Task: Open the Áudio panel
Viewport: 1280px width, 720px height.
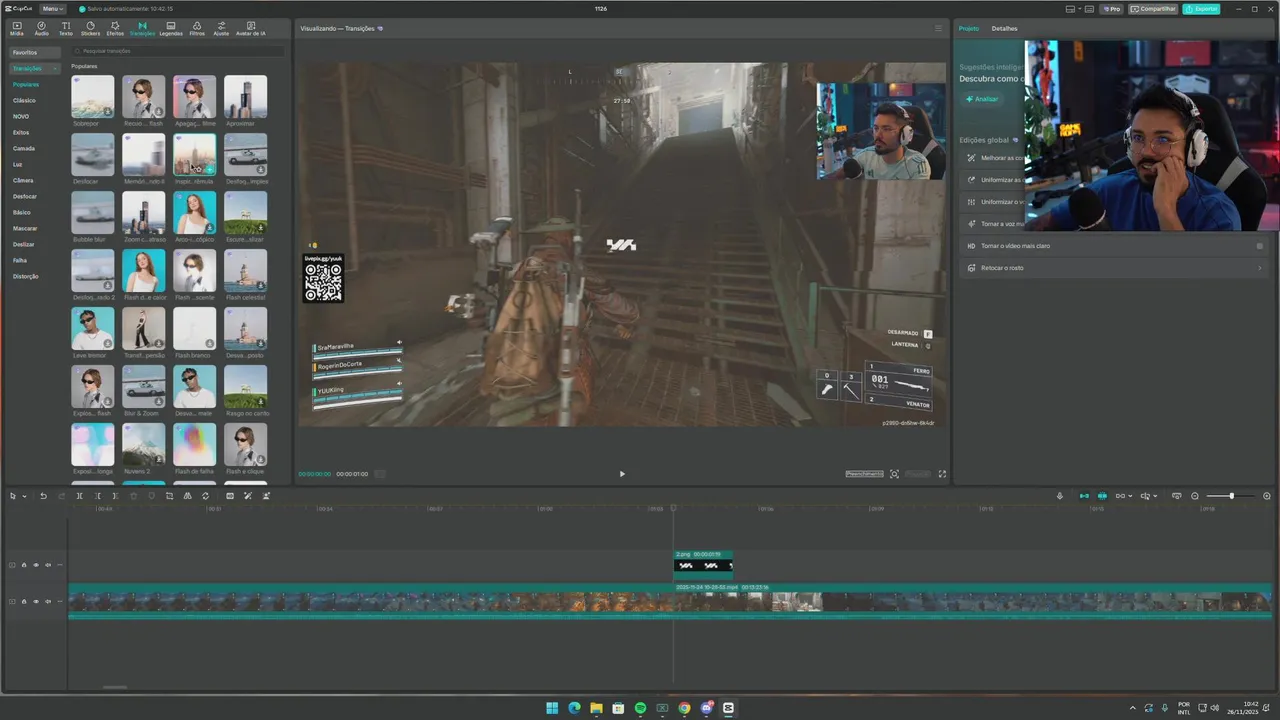Action: 41,28
